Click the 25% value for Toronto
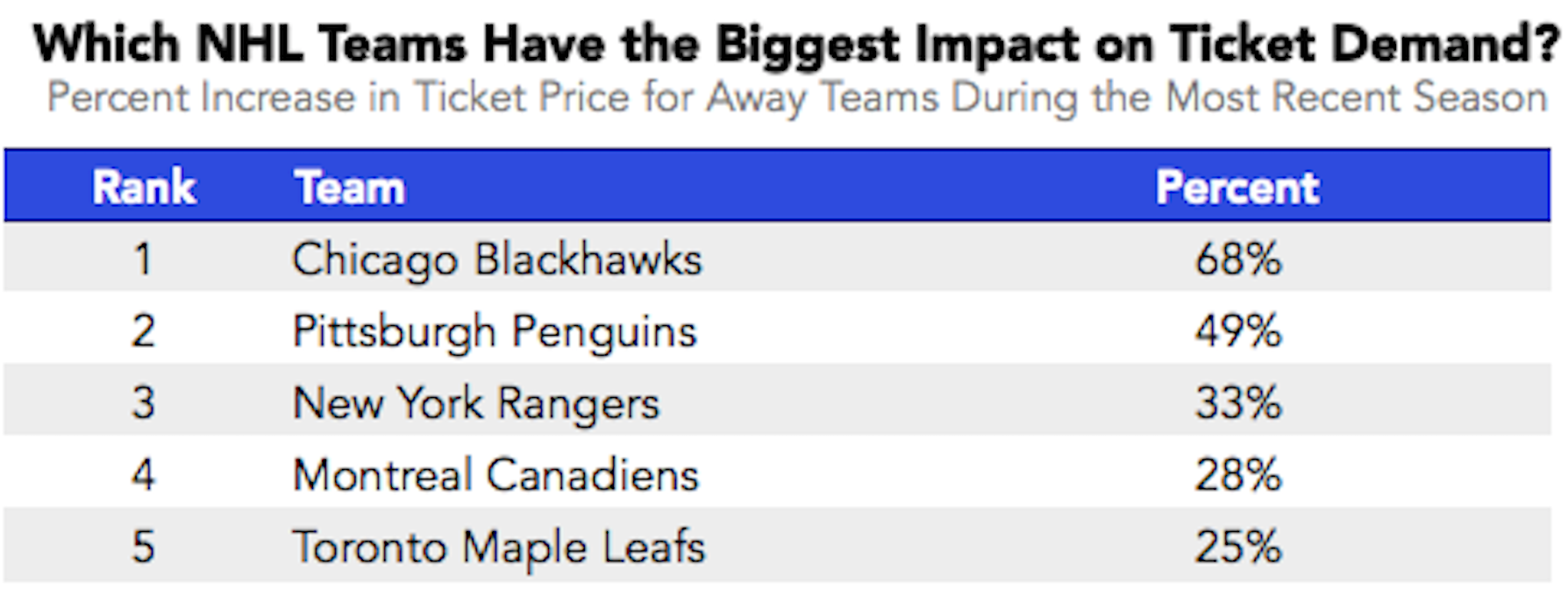The width and height of the screenshot is (1568, 603). tap(1237, 547)
